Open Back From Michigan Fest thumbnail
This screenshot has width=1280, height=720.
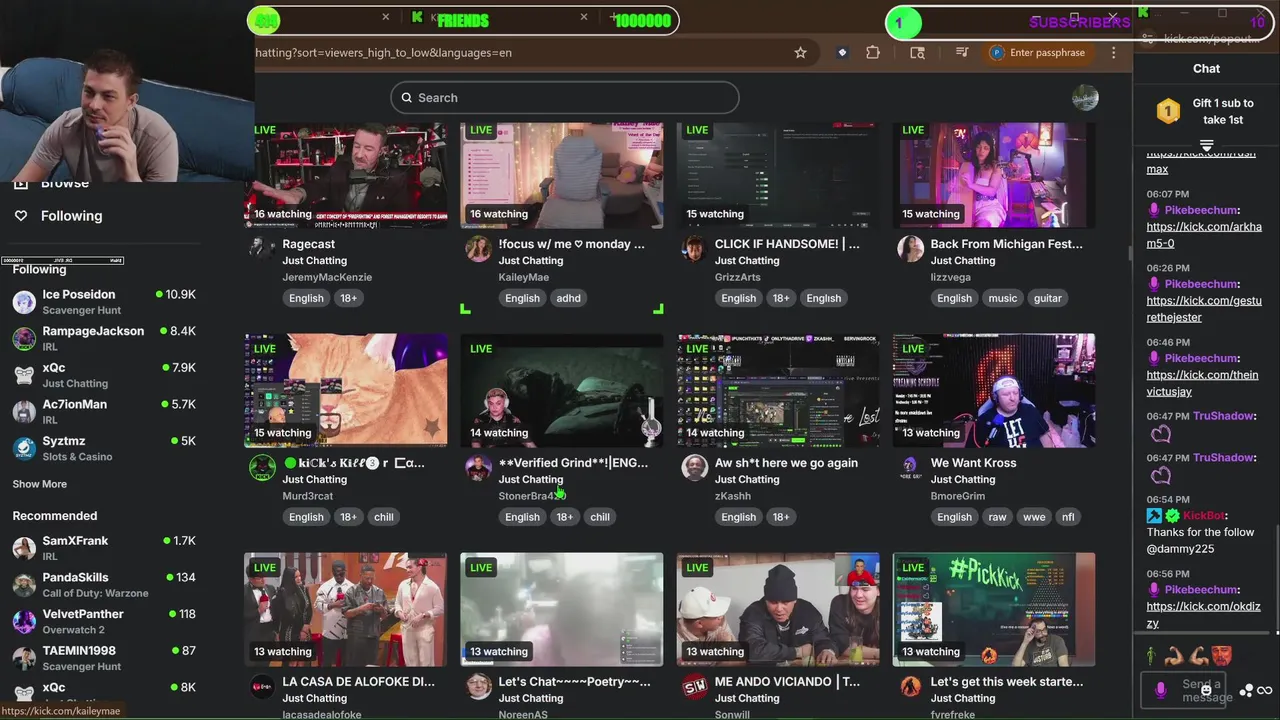994,175
